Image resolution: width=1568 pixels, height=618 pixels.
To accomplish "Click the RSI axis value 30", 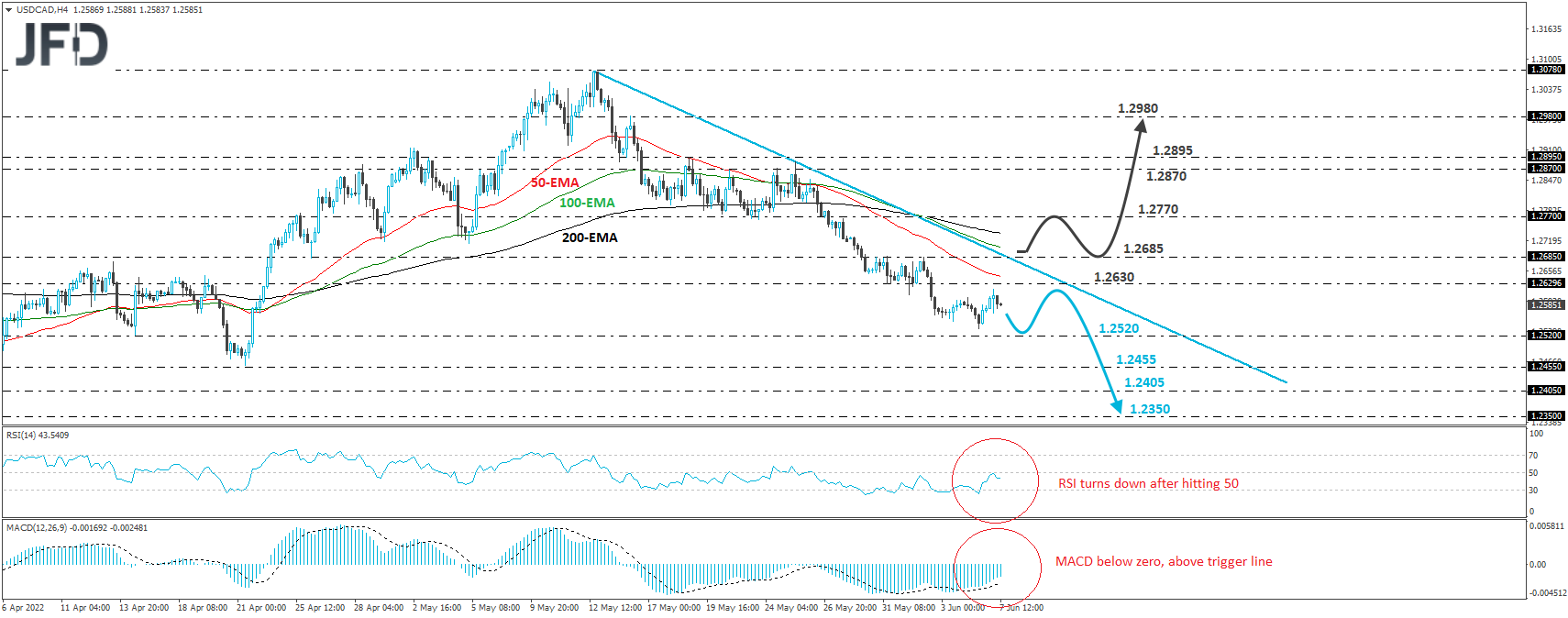I will tap(1533, 491).
